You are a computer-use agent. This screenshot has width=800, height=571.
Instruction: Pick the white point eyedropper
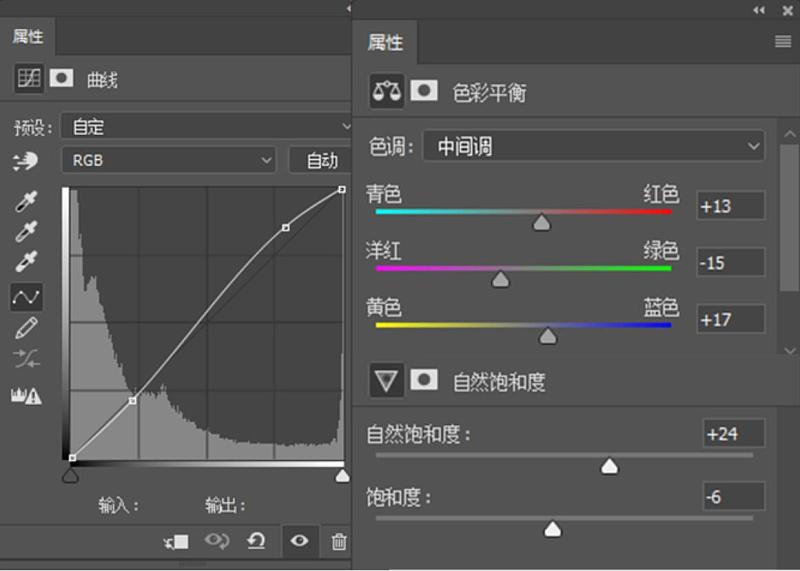coord(26,261)
